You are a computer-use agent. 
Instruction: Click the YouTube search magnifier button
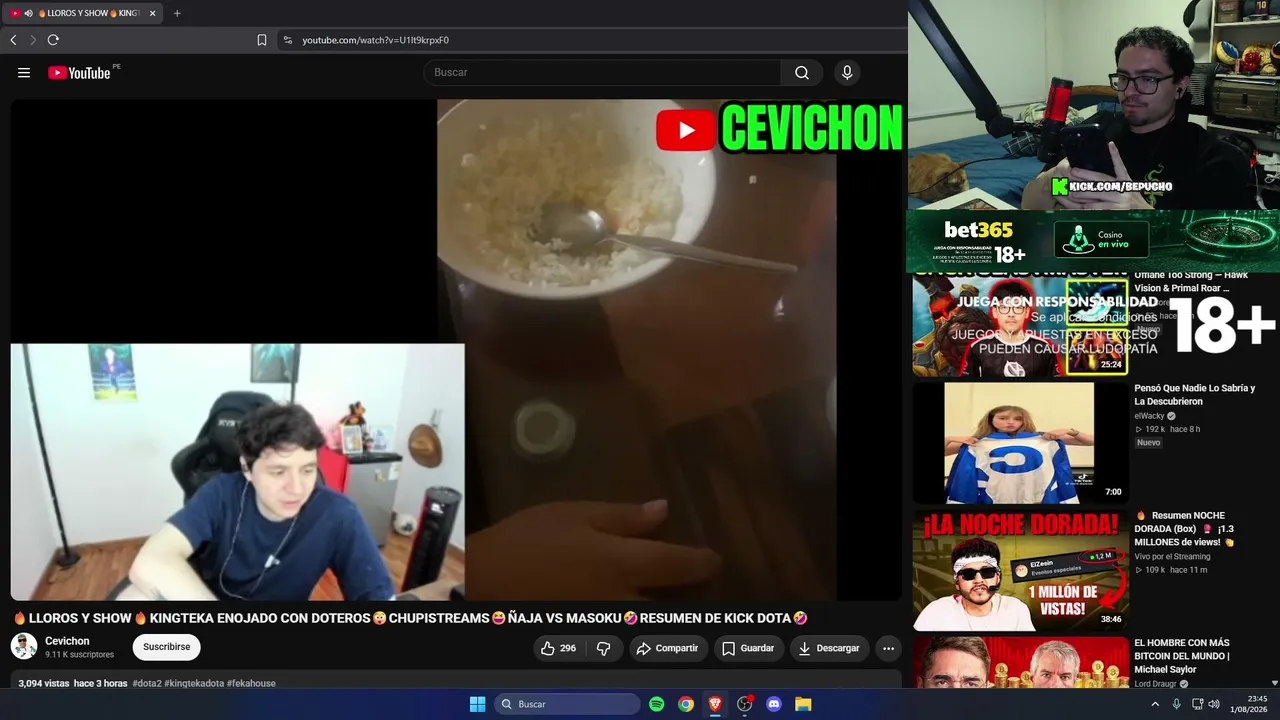802,72
